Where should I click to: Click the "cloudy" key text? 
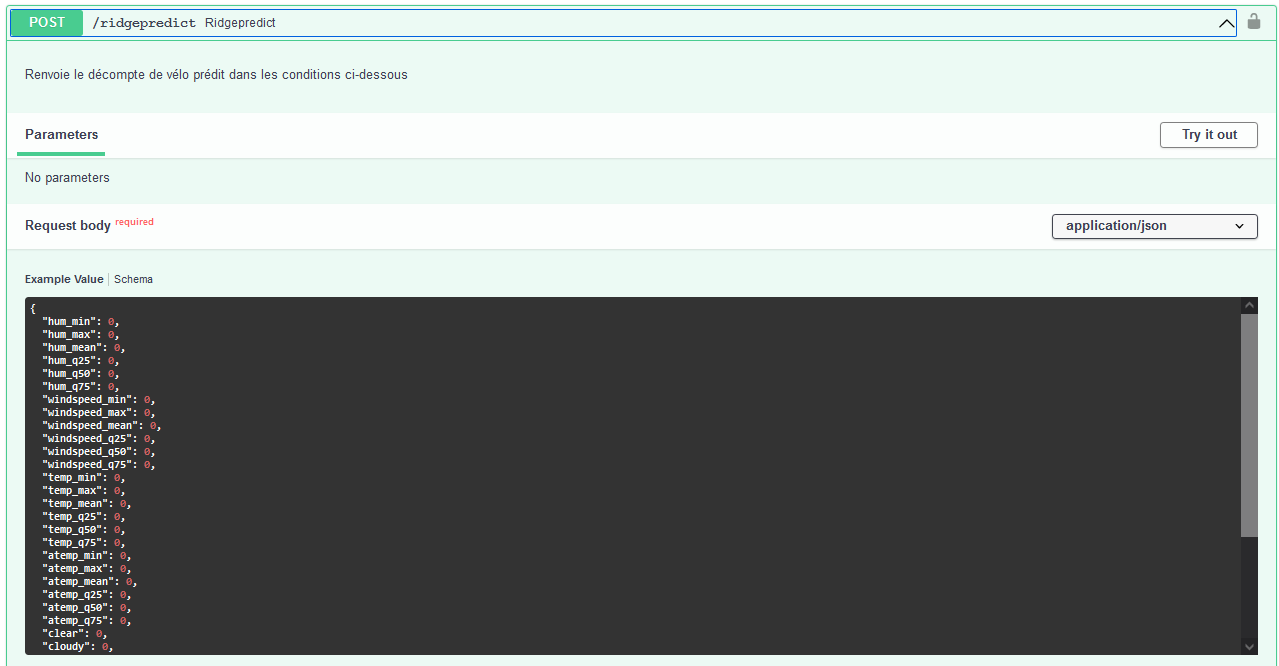pos(66,647)
